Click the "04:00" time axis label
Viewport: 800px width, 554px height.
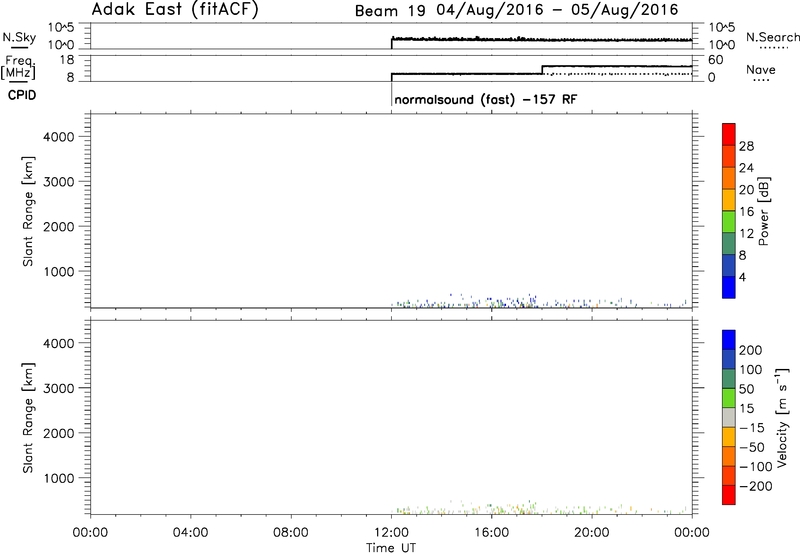(190, 533)
